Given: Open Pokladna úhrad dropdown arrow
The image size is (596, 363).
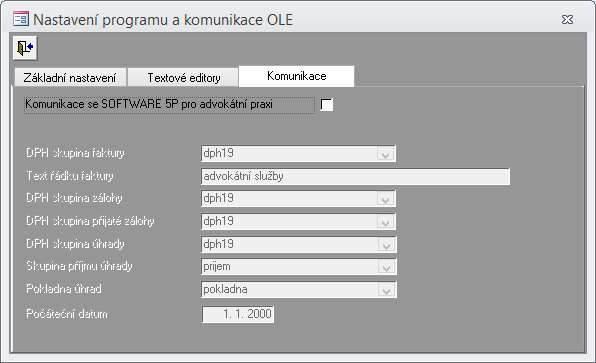Looking at the screenshot, I should tap(387, 290).
